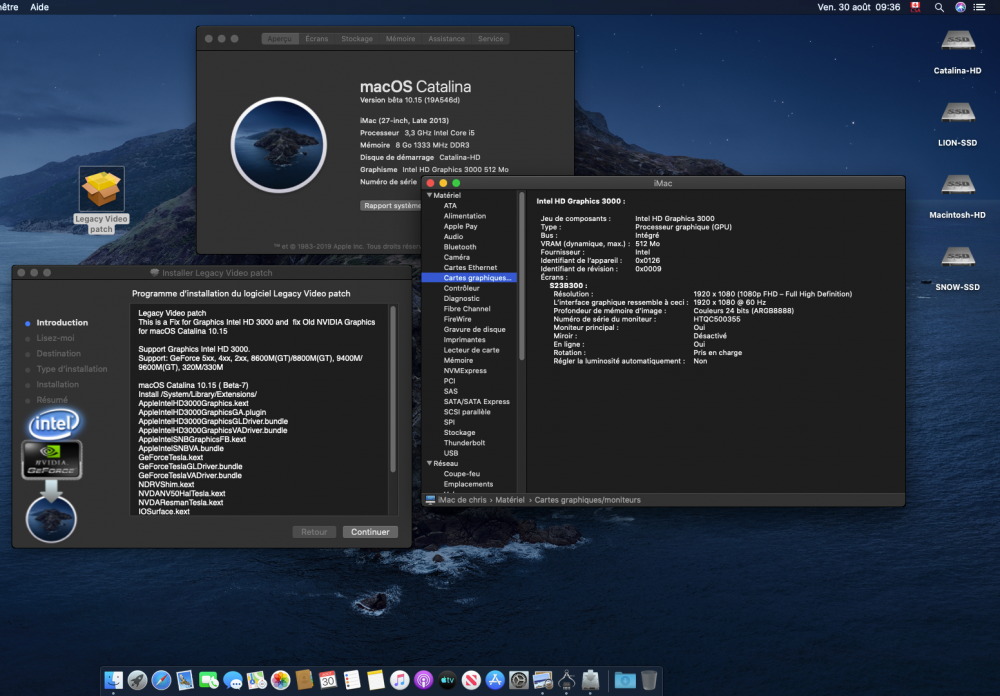The image size is (1000, 696).
Task: Select LION-SSD drive on desktop
Action: point(957,124)
